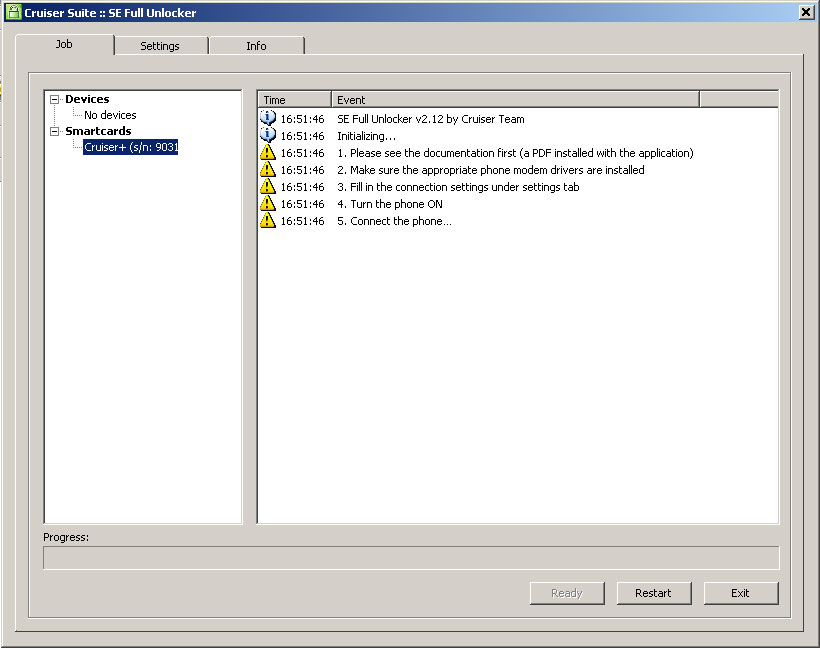Viewport: 820px width, 648px height.
Task: Click warning icon for Connect the phone
Action: point(268,220)
